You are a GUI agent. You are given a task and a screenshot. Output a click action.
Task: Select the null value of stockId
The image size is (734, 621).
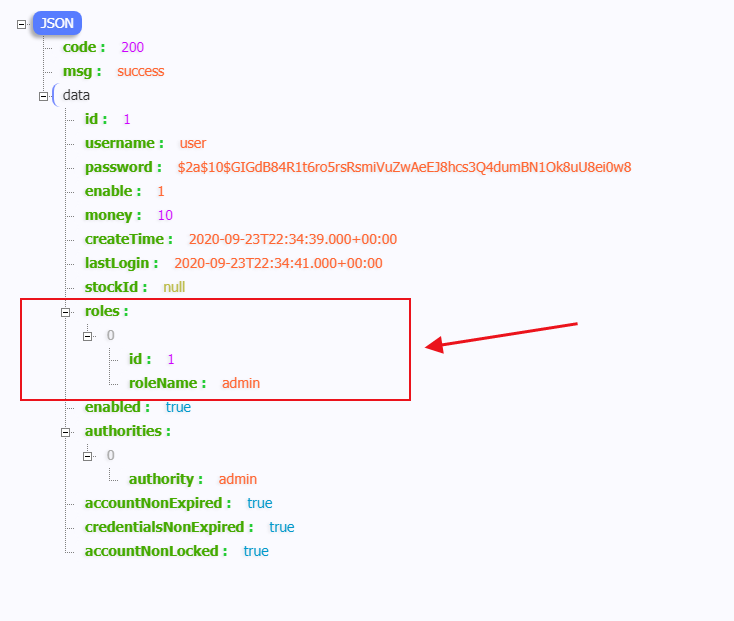coord(174,287)
